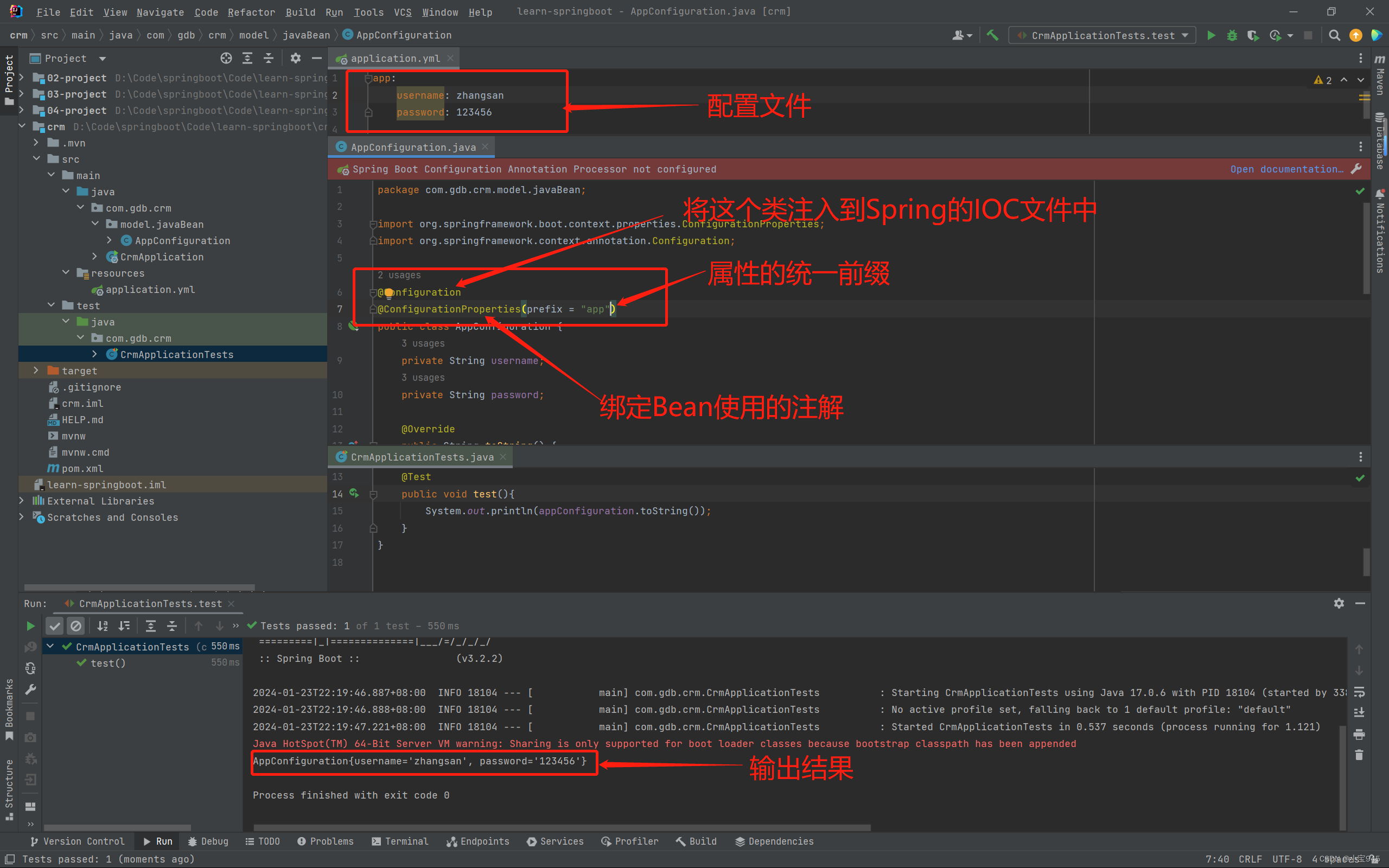This screenshot has width=1389, height=868.
Task: Start debugging with the bug icon
Action: pos(1232,36)
